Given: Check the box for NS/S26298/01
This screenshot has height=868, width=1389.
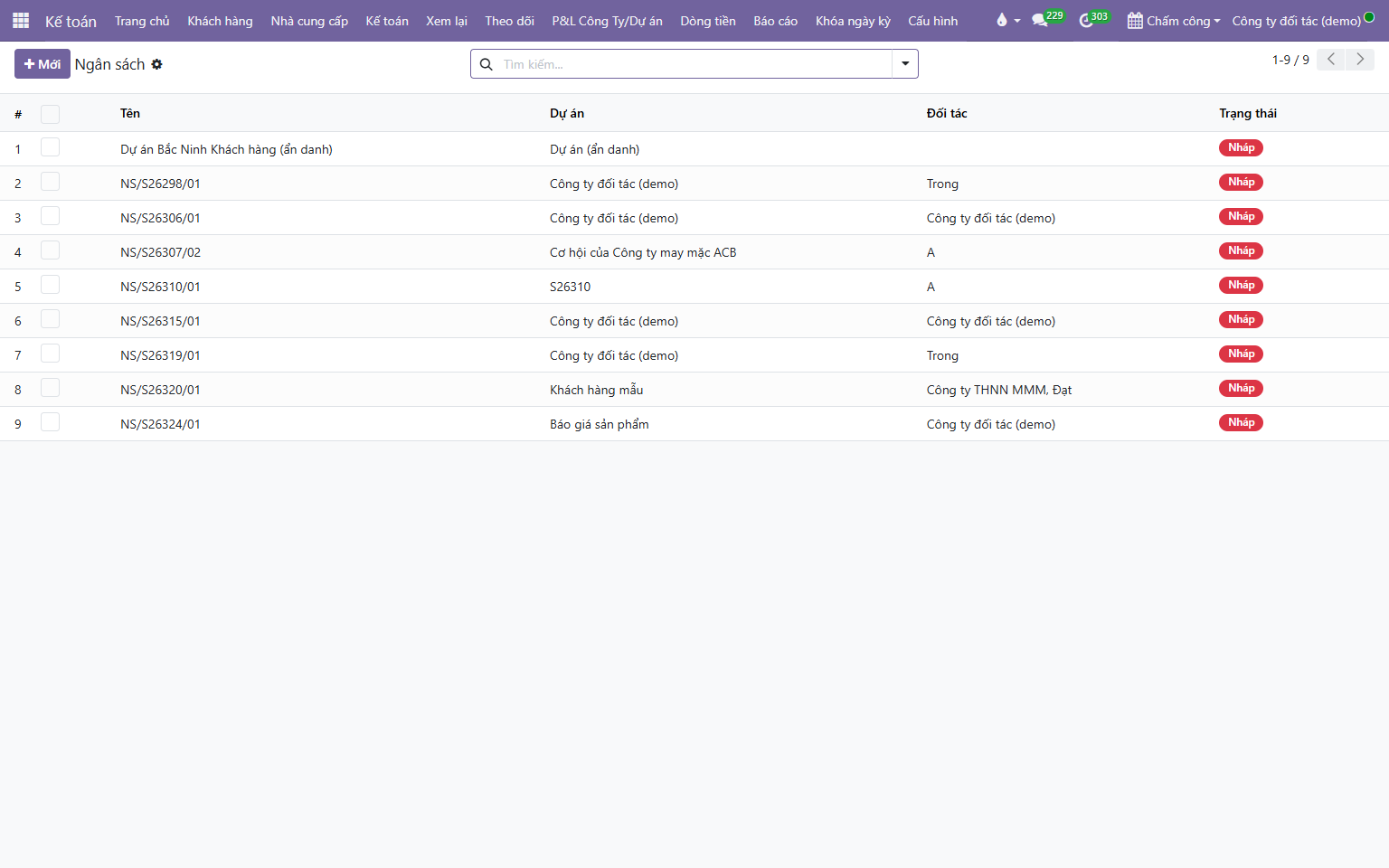Looking at the screenshot, I should [x=50, y=182].
